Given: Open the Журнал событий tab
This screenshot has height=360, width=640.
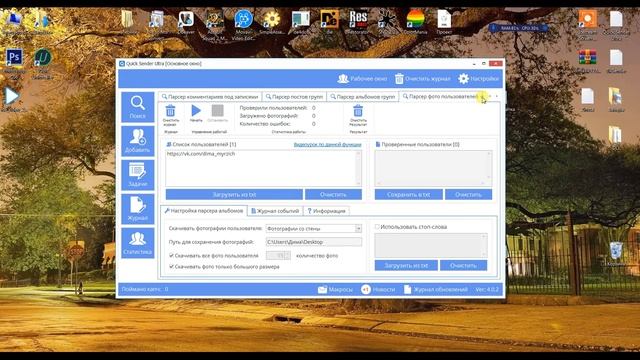Looking at the screenshot, I should coord(275,211).
